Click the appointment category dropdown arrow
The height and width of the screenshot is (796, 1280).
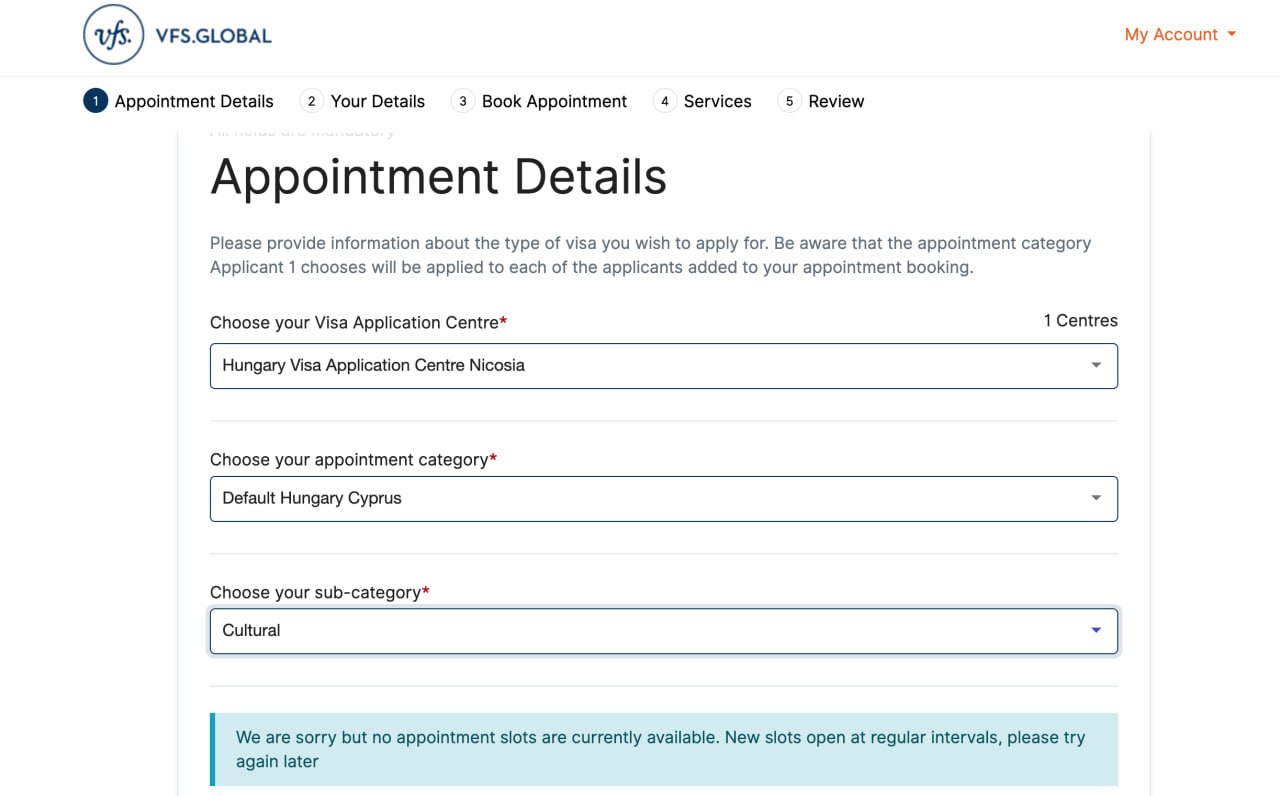[x=1096, y=499]
